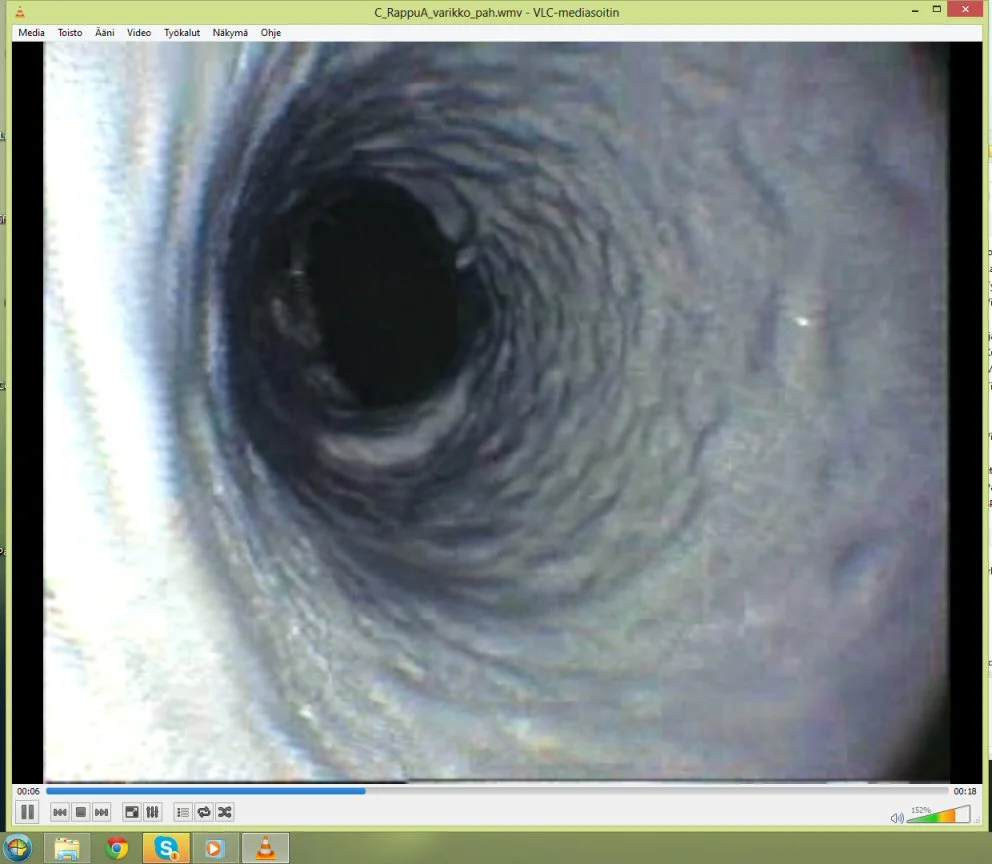992x864 pixels.
Task: Expand the Työkalut menu
Action: tap(182, 33)
